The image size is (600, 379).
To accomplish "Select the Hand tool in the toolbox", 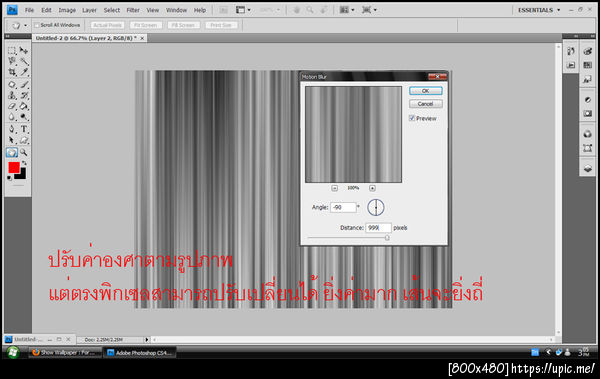I will tap(12, 152).
